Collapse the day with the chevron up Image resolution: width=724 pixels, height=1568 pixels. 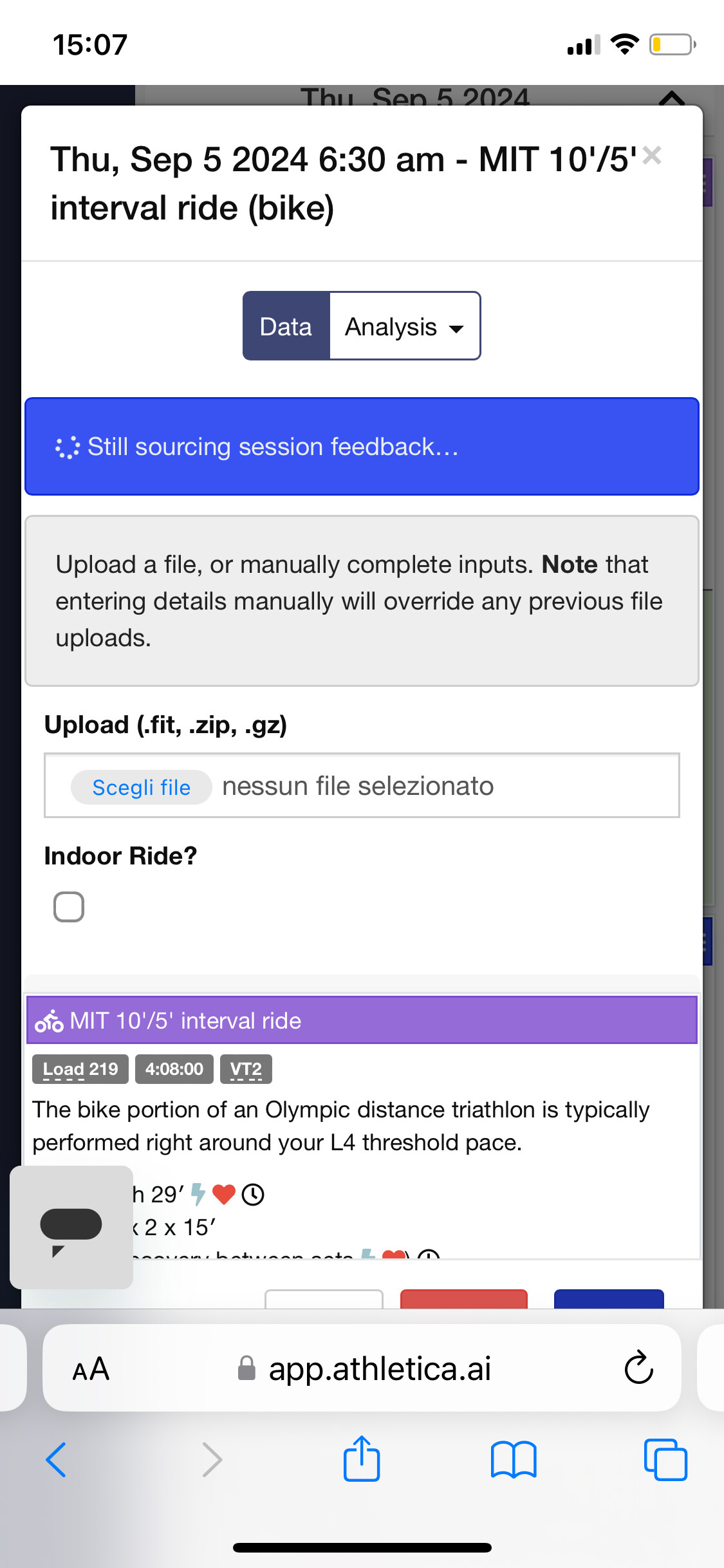[x=672, y=98]
